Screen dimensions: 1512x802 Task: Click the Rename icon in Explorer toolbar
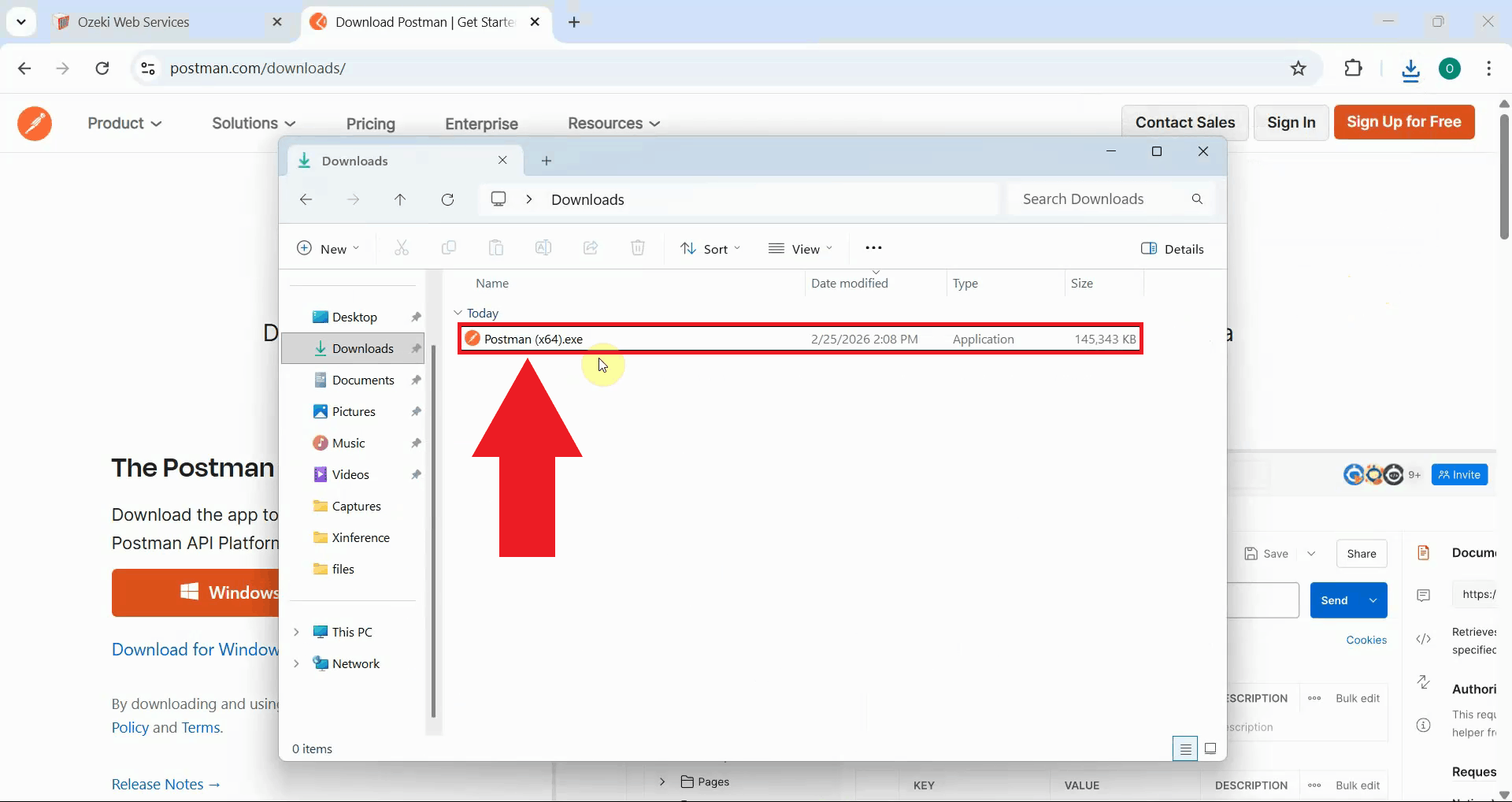(x=543, y=248)
